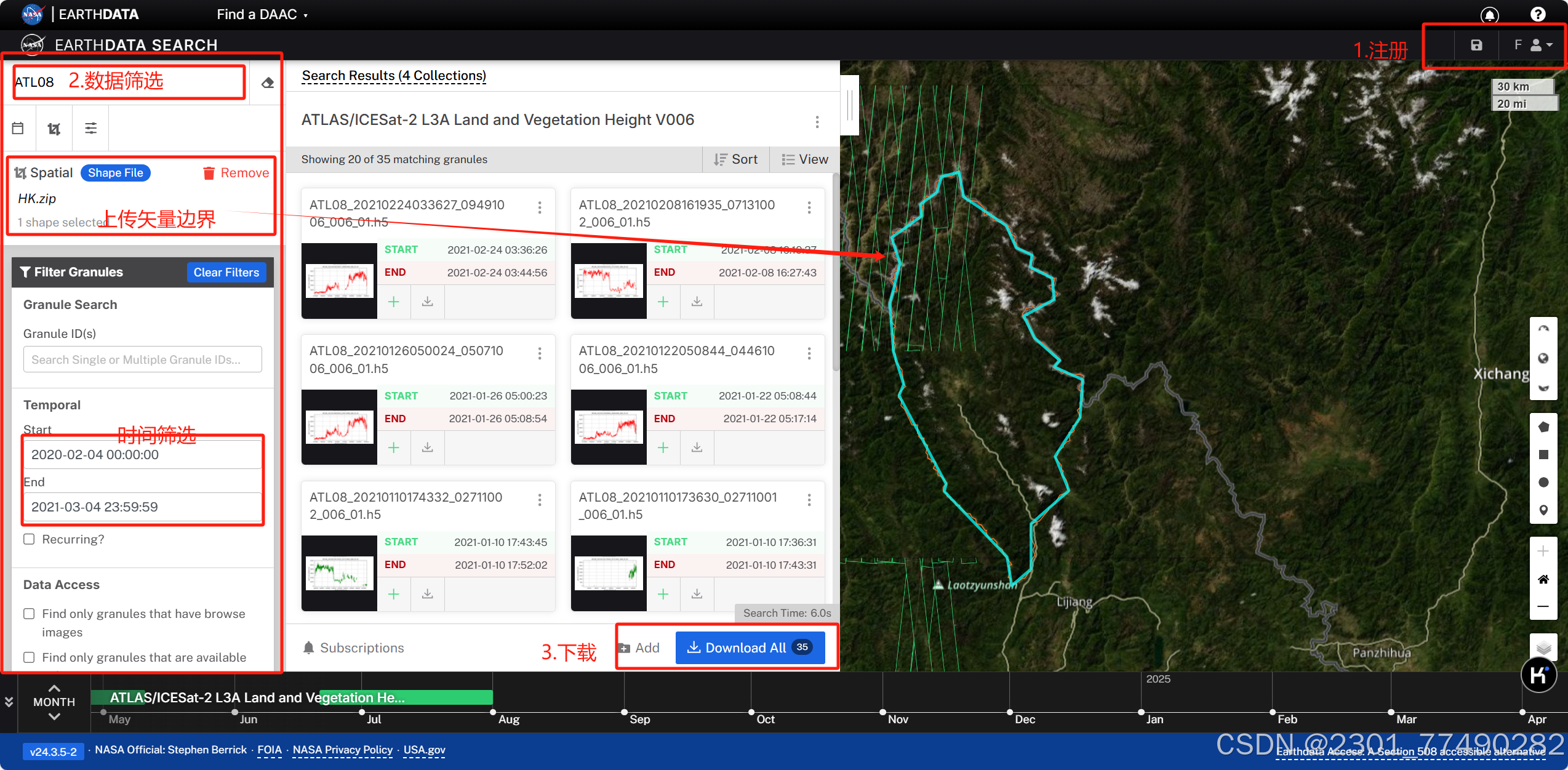
Task: Check find only granules with browse images
Action: tap(29, 614)
